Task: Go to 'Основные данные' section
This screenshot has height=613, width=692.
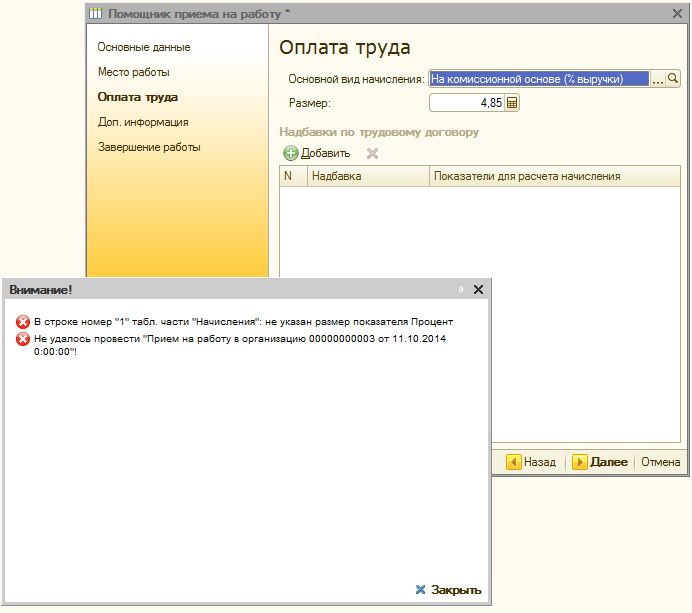Action: [x=144, y=47]
